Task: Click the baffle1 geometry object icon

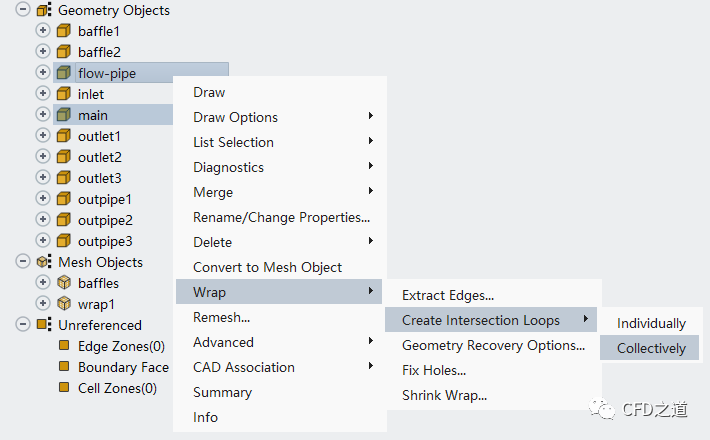Action: click(x=63, y=31)
